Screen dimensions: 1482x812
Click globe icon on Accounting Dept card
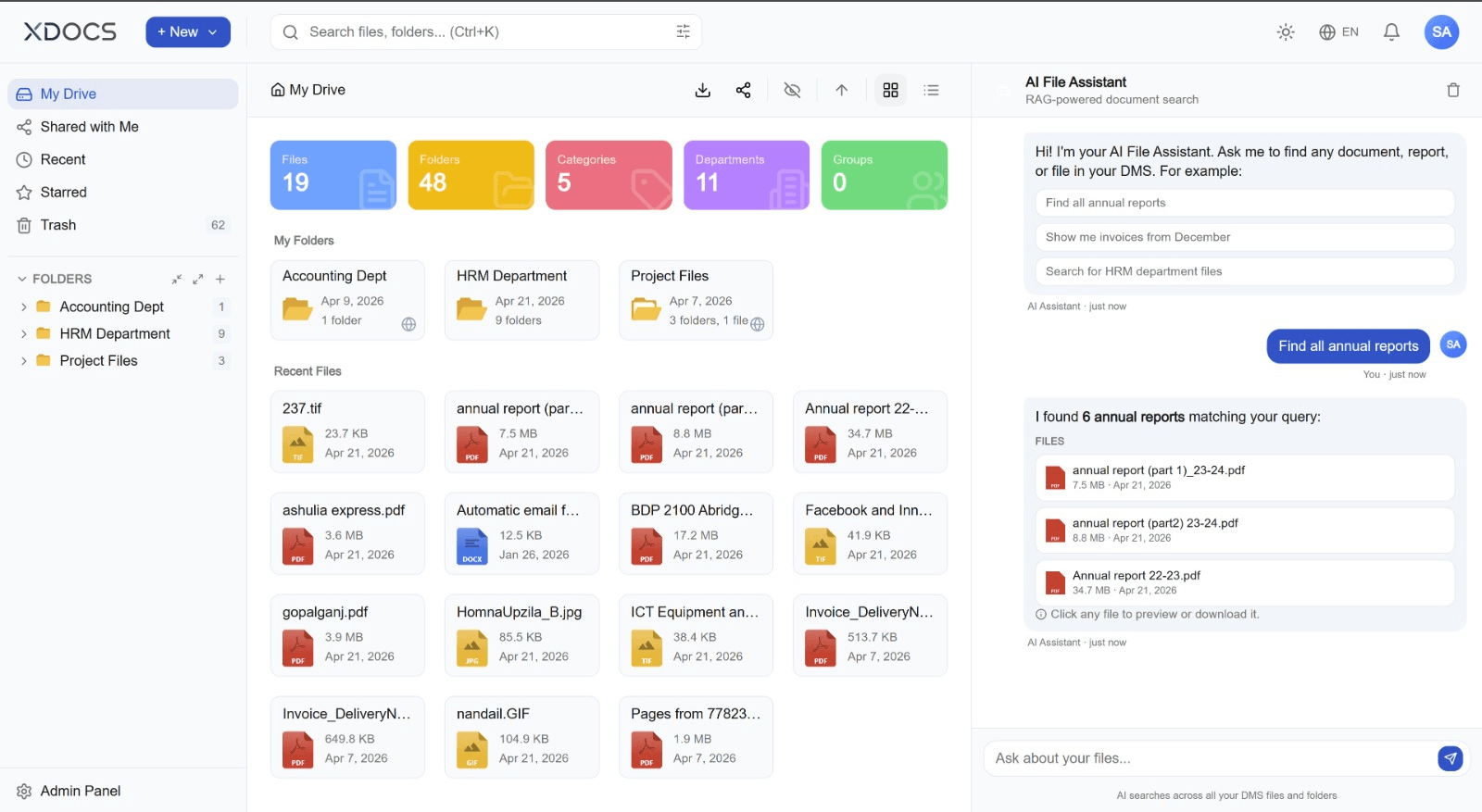click(x=408, y=324)
